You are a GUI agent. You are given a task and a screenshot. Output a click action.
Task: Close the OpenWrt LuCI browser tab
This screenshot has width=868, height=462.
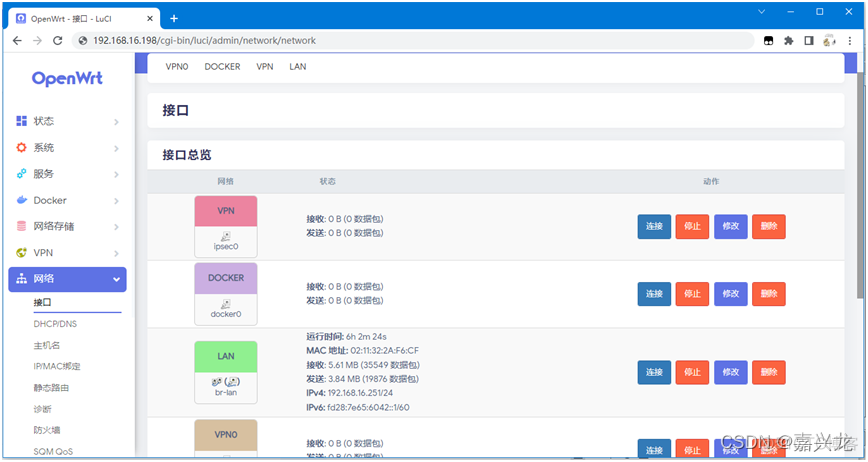[x=150, y=18]
